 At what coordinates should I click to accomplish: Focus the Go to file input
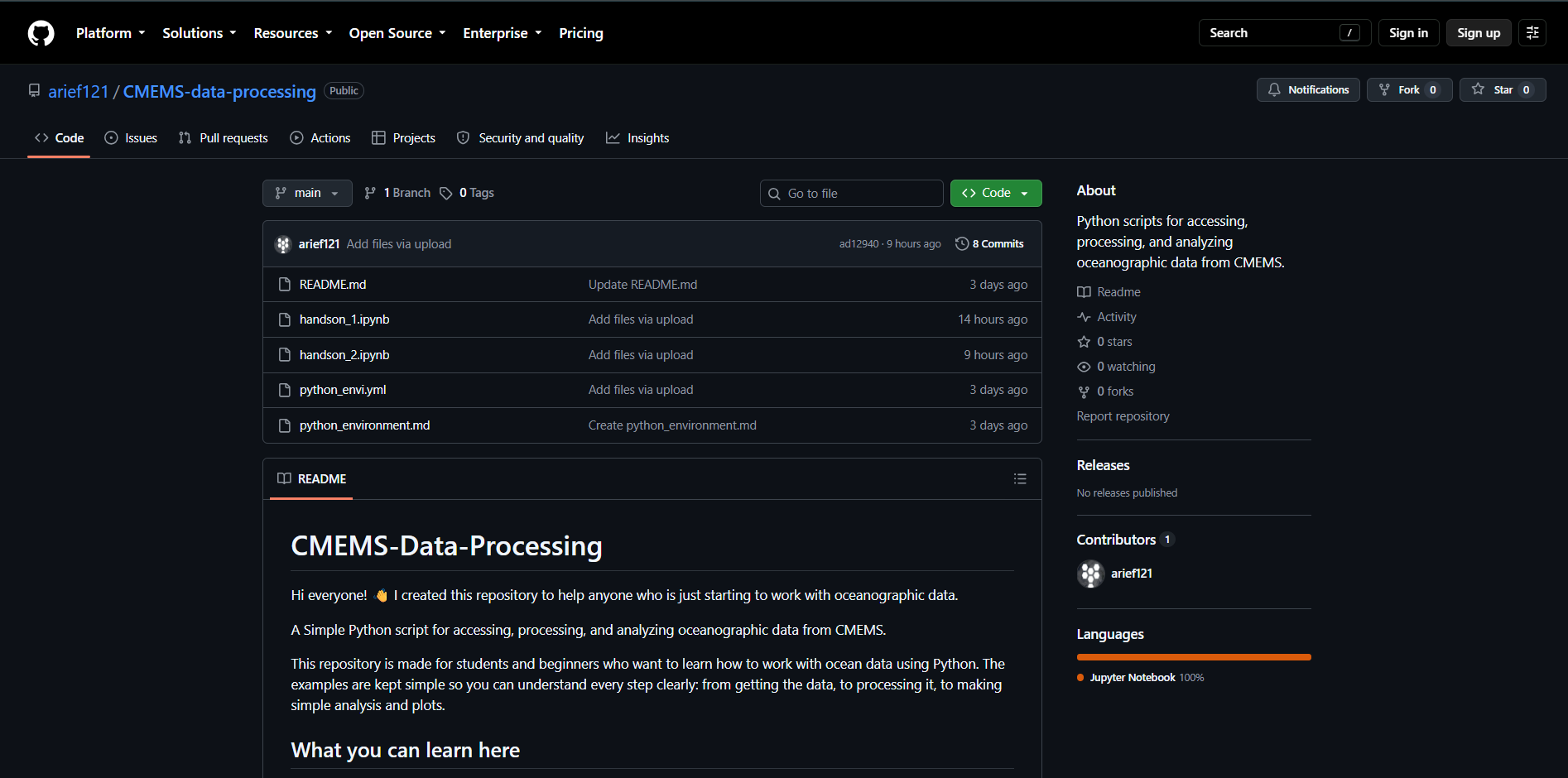pos(852,193)
